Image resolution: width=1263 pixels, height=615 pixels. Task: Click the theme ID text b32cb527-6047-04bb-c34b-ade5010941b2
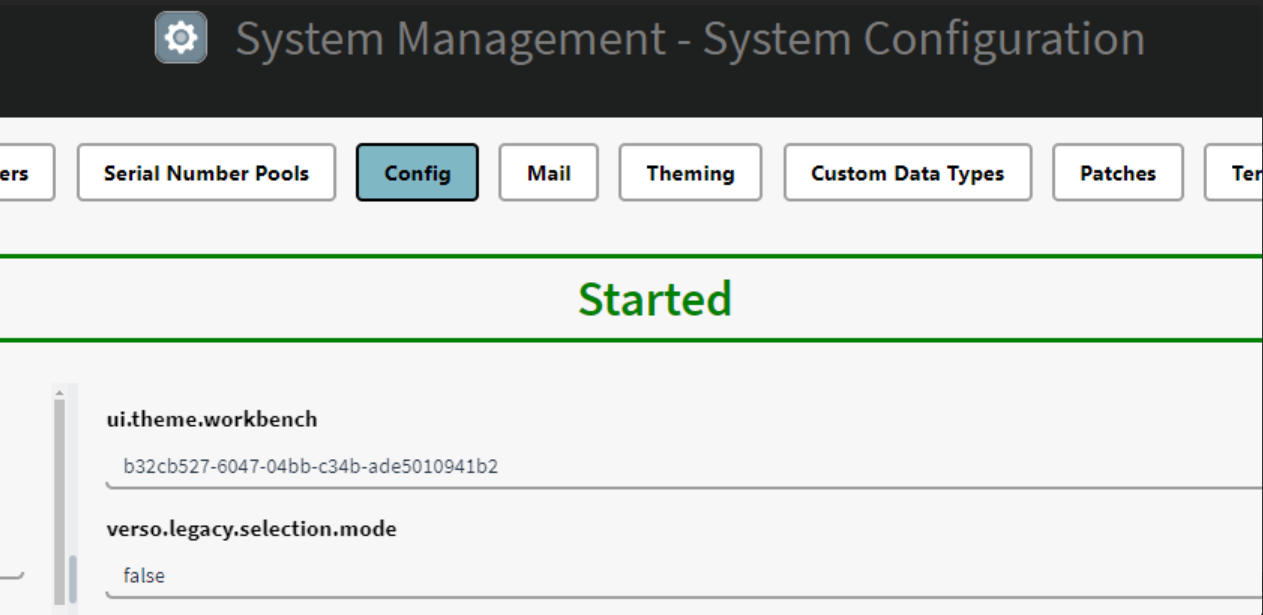pos(310,467)
